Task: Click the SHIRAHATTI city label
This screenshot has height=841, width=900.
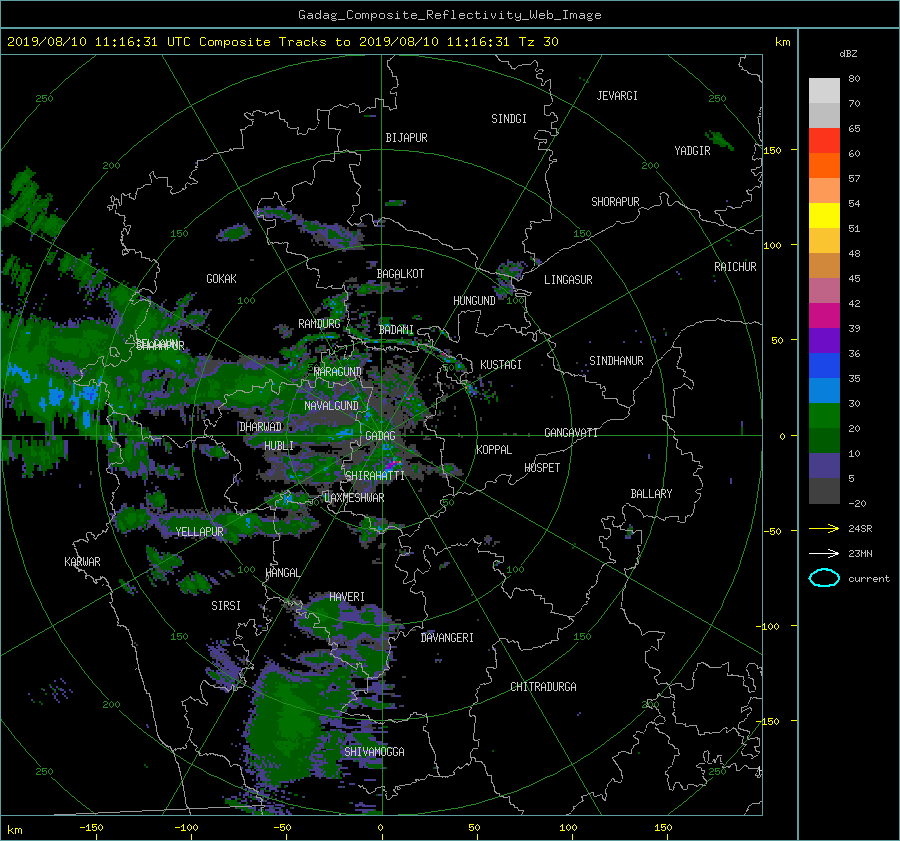Action: [x=375, y=476]
